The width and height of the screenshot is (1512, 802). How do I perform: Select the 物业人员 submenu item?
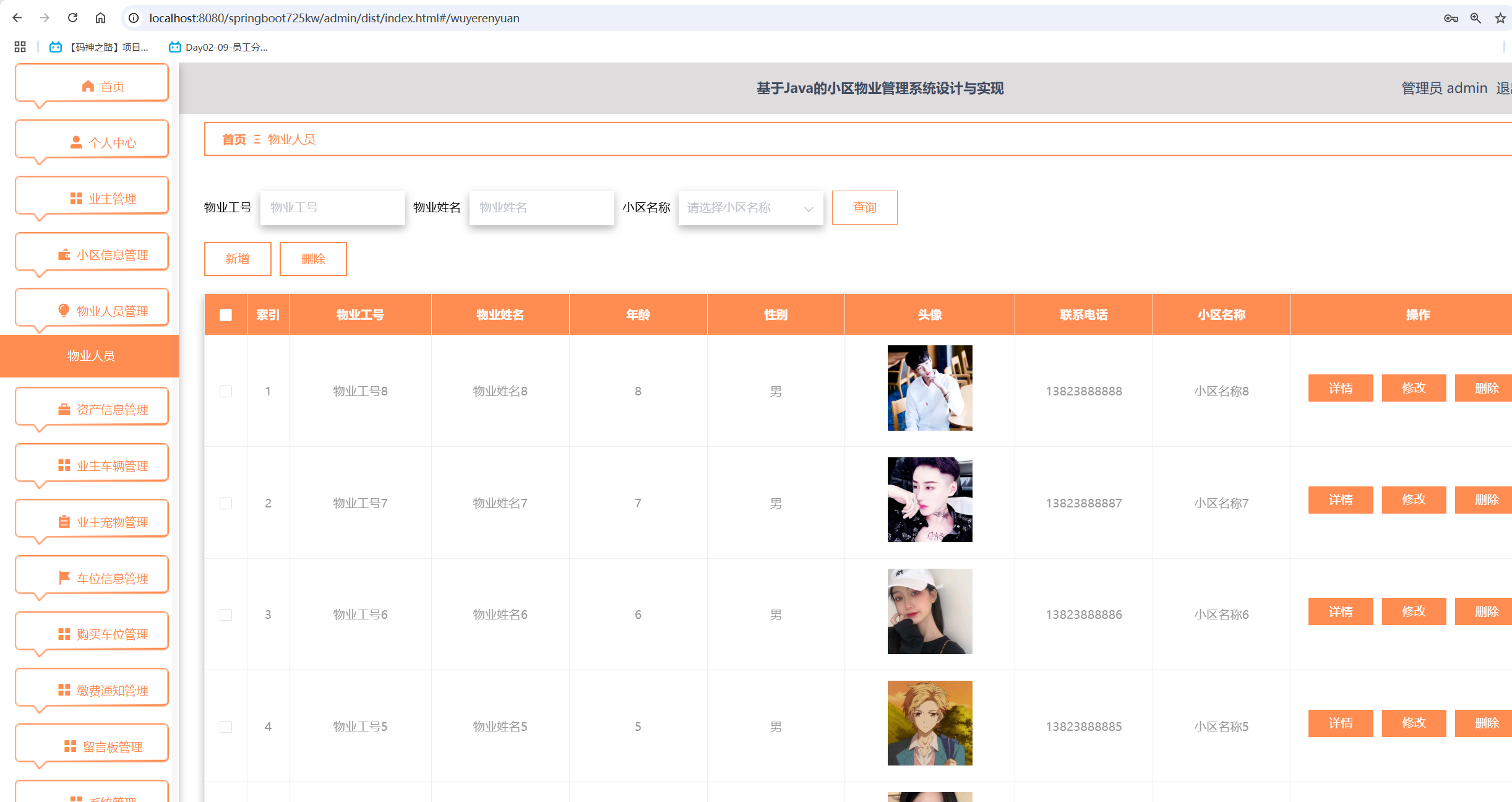coord(90,356)
